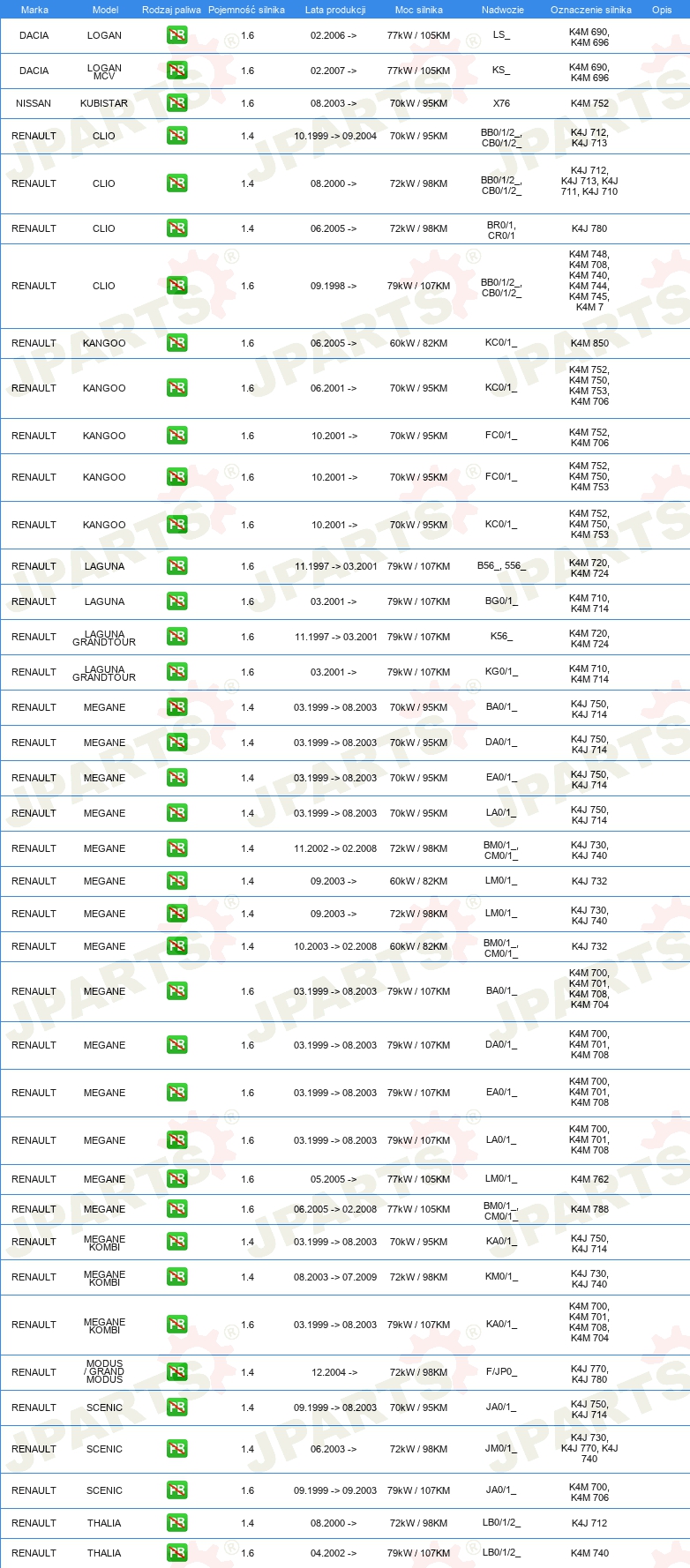The image size is (690, 1568).
Task: Select the LOGAN MCV model cell
Action: 104,72
